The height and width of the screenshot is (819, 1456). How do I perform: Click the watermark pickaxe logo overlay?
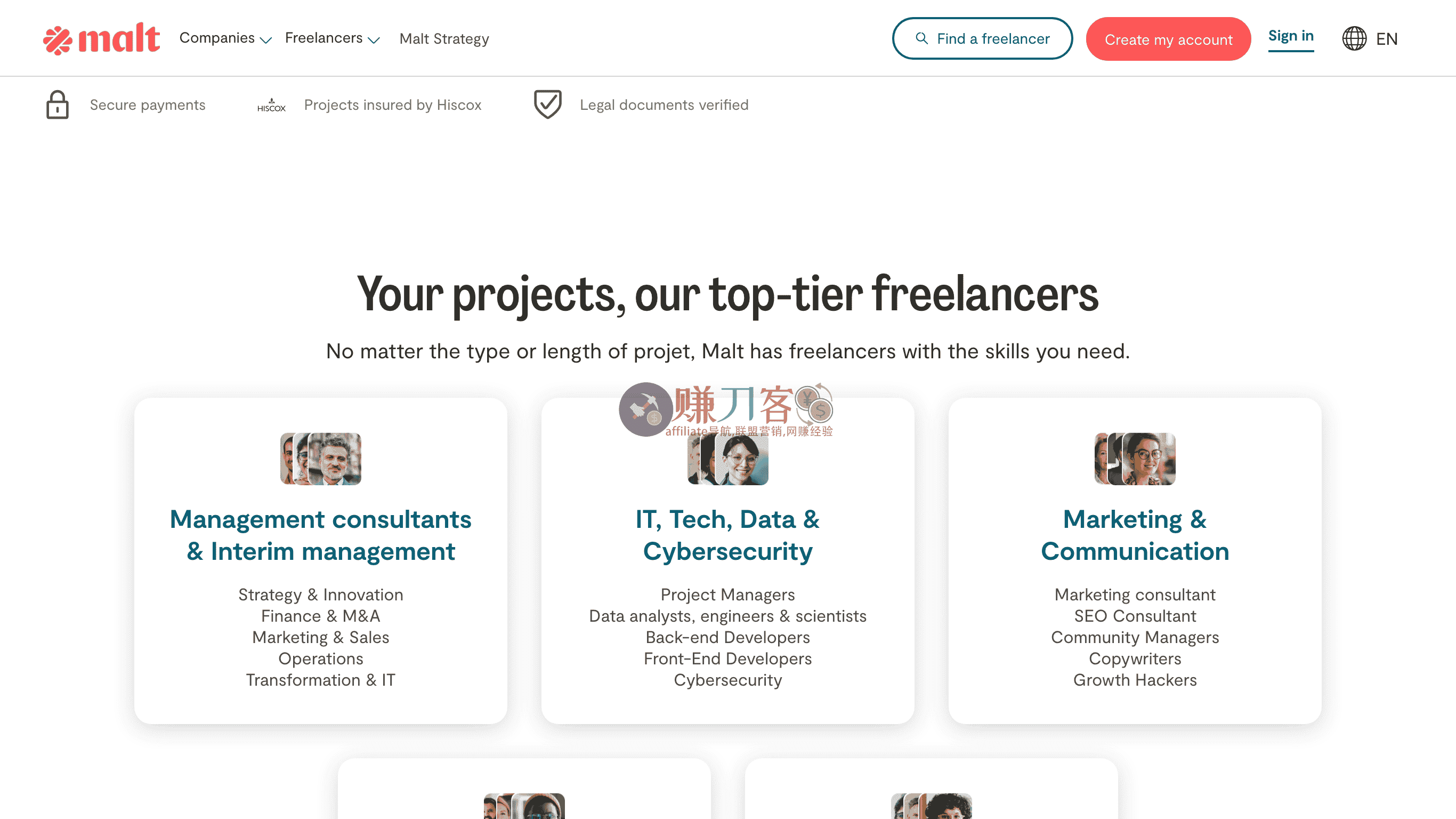(x=645, y=409)
